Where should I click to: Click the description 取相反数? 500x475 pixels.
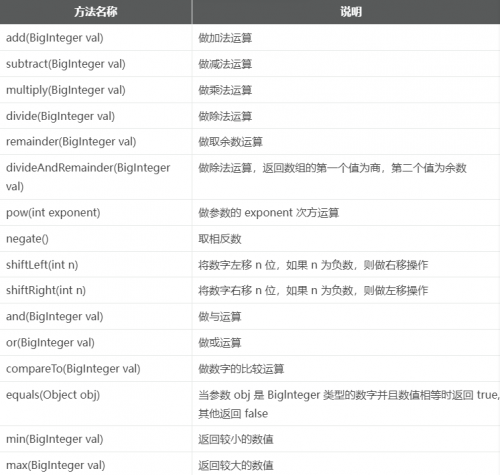coord(220,239)
